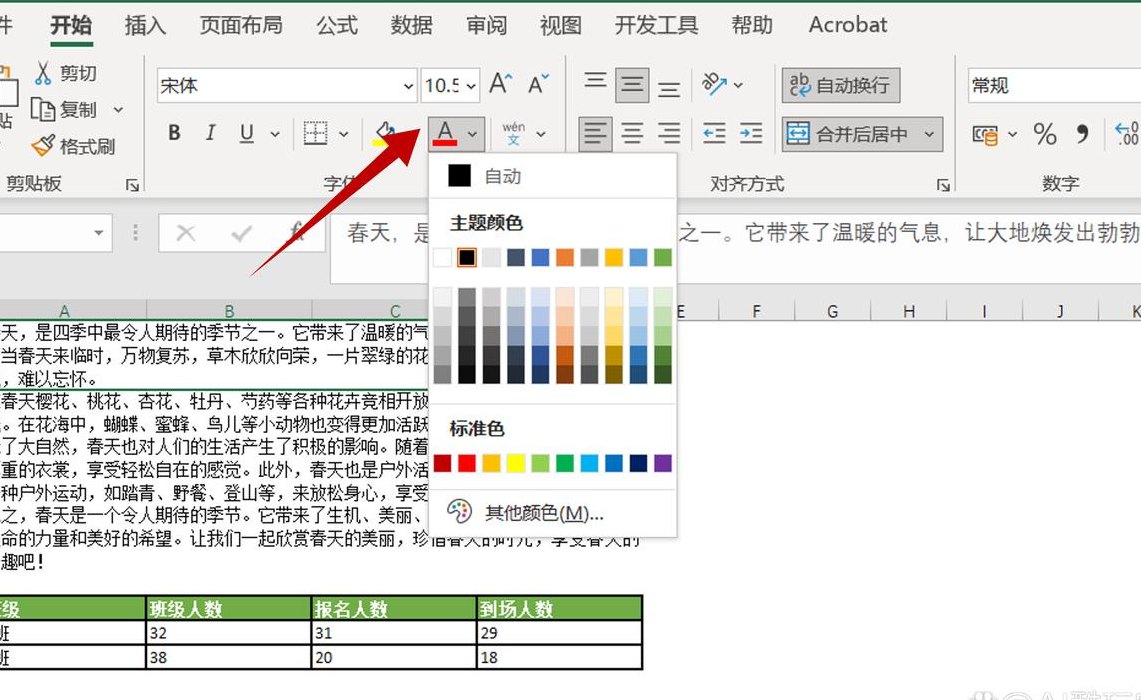Switch to the 审阅 (Review) tab
Image resolution: width=1141 pixels, height=700 pixels.
[486, 25]
